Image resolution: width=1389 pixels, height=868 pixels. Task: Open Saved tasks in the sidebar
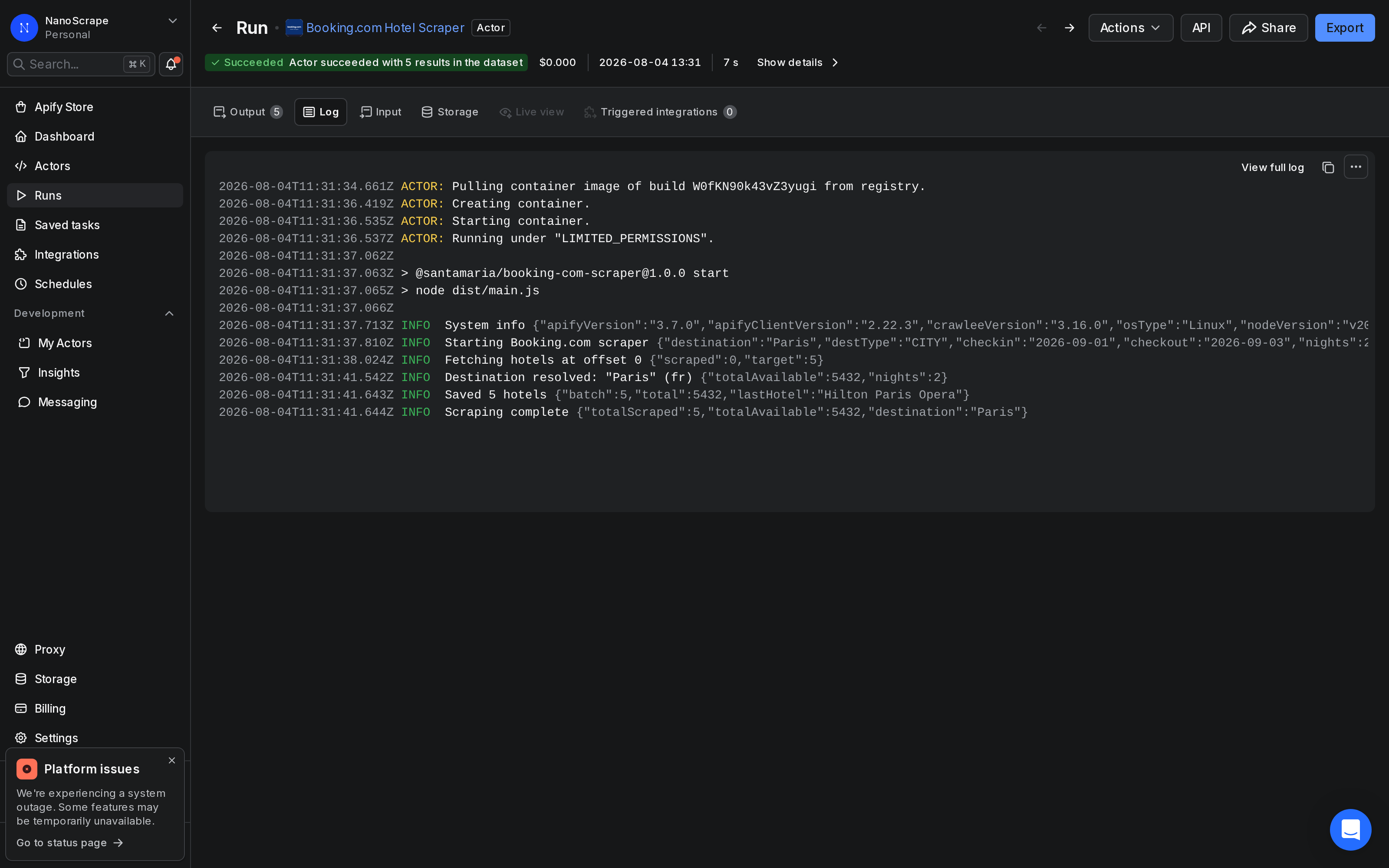pyautogui.click(x=95, y=225)
